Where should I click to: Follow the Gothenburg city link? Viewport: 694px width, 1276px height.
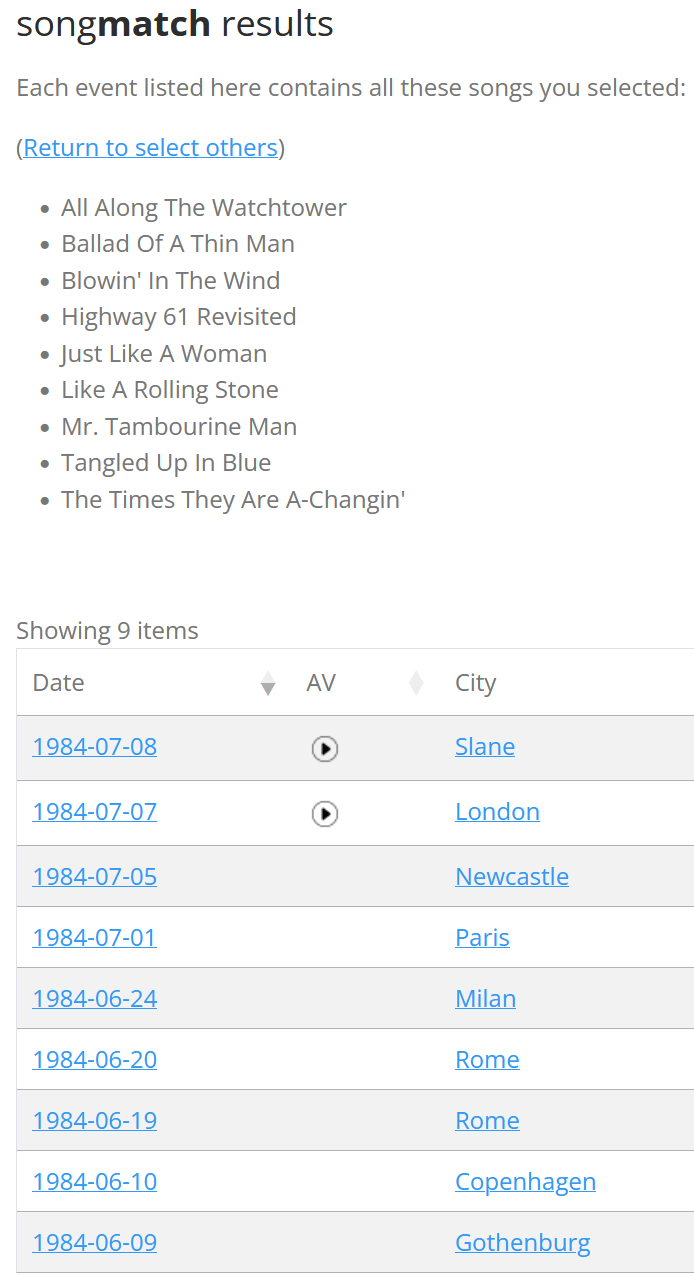[522, 1243]
